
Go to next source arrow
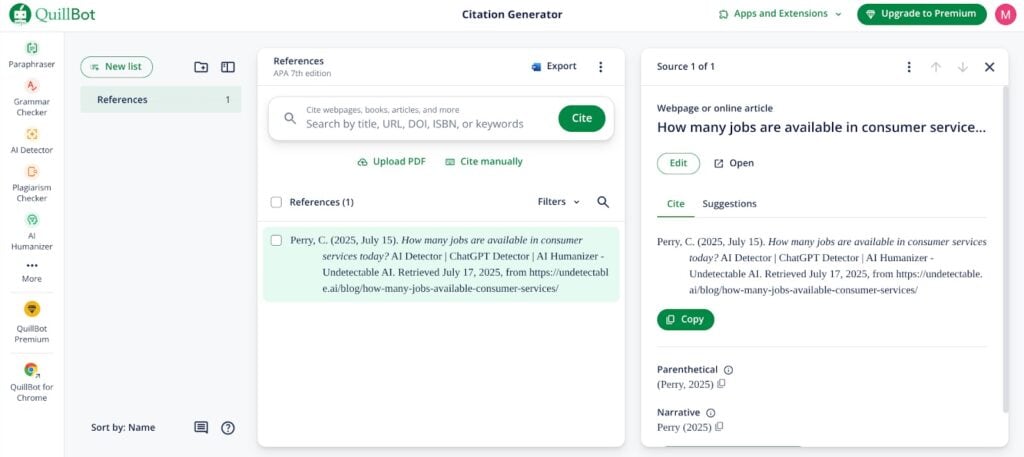pos(963,67)
